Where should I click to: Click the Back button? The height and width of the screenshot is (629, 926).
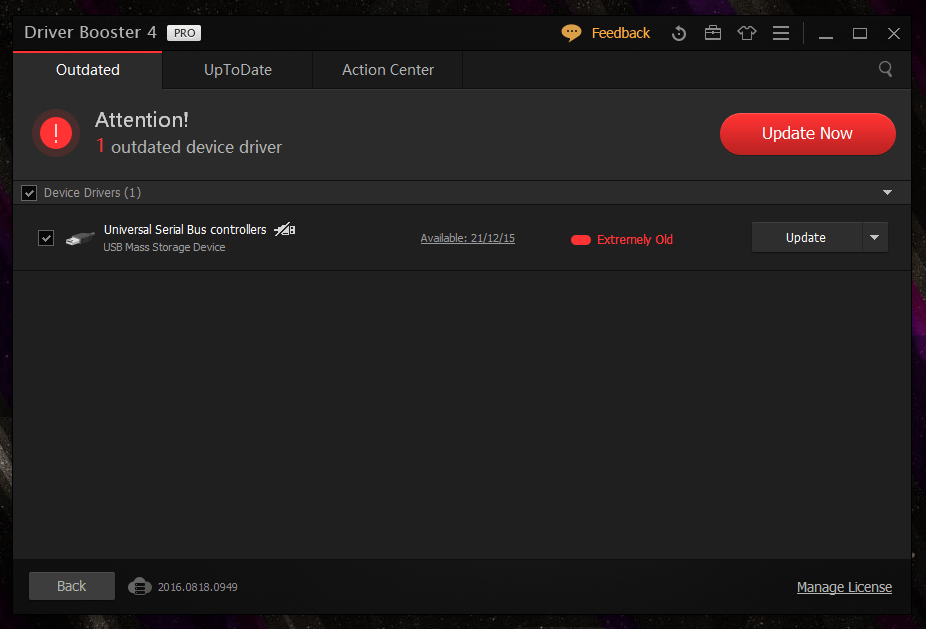72,586
